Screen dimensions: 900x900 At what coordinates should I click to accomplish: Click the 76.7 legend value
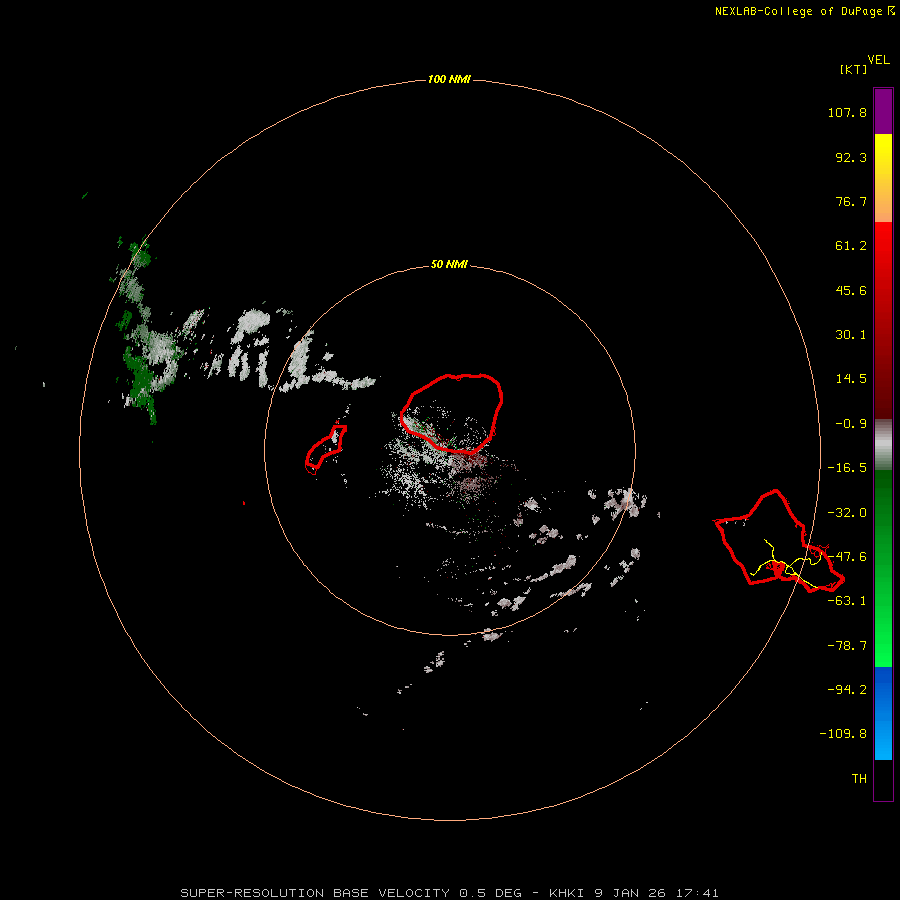click(x=851, y=201)
